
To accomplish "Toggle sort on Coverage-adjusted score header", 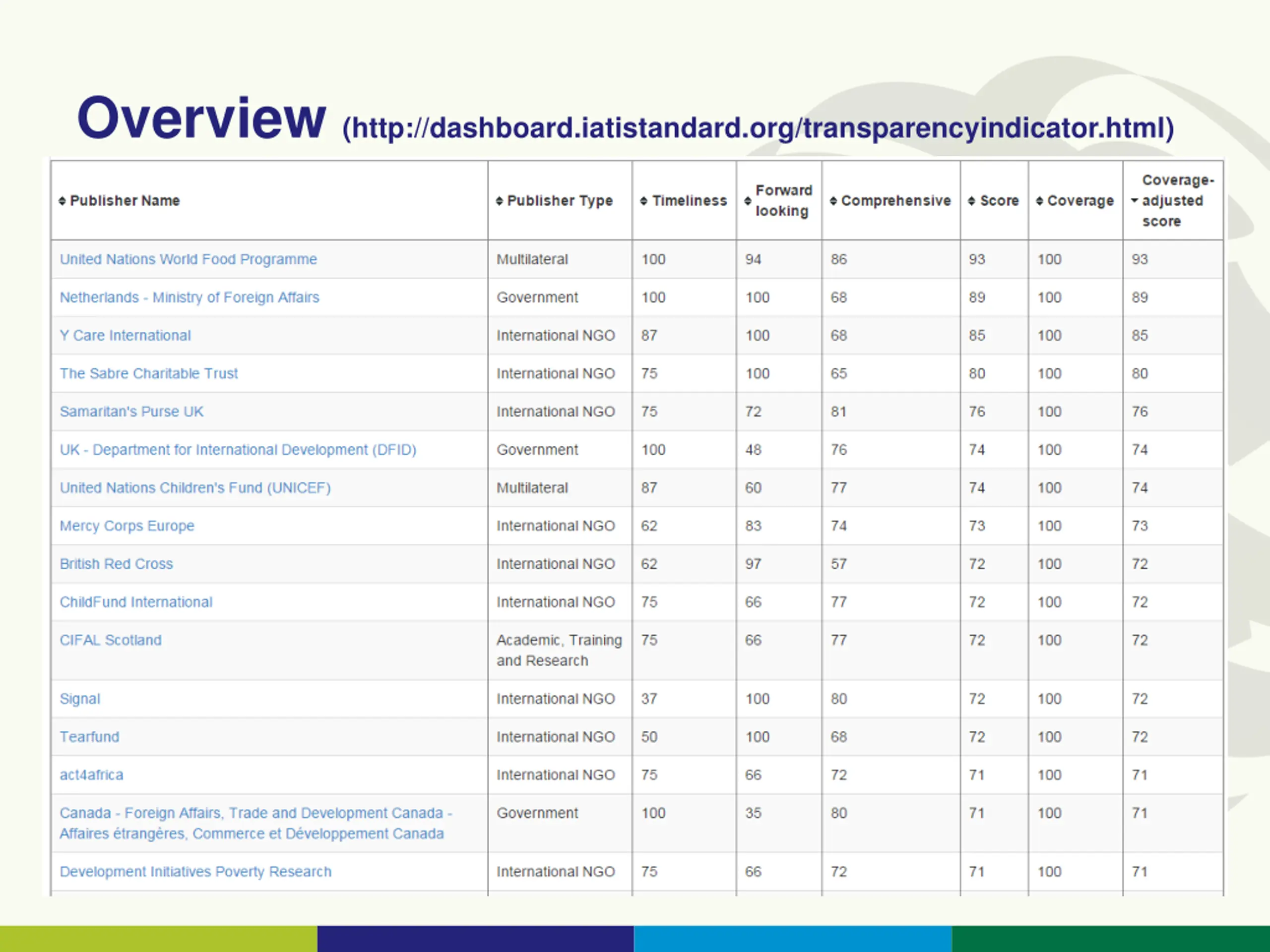I will [x=1173, y=201].
